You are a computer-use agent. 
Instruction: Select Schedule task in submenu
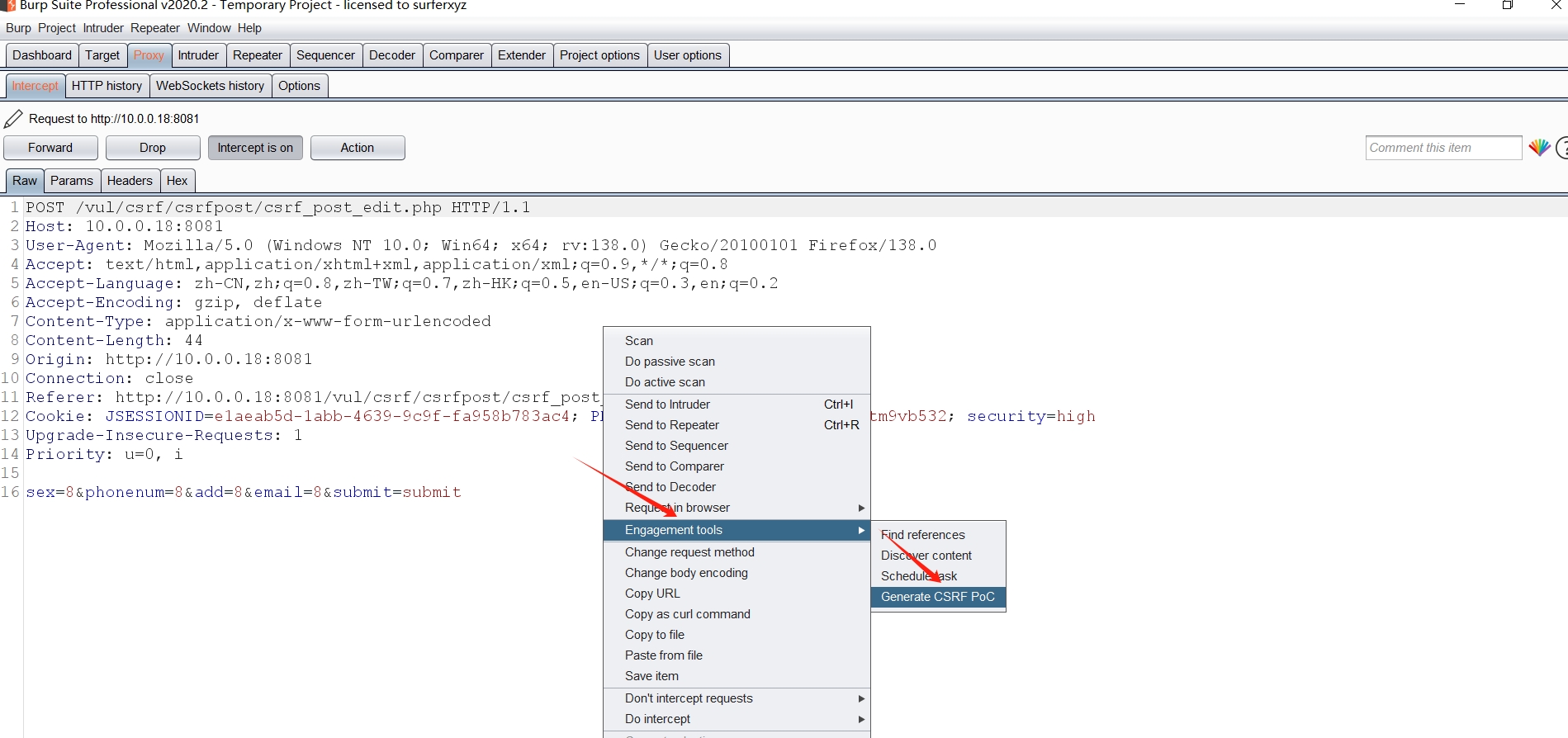click(938, 576)
